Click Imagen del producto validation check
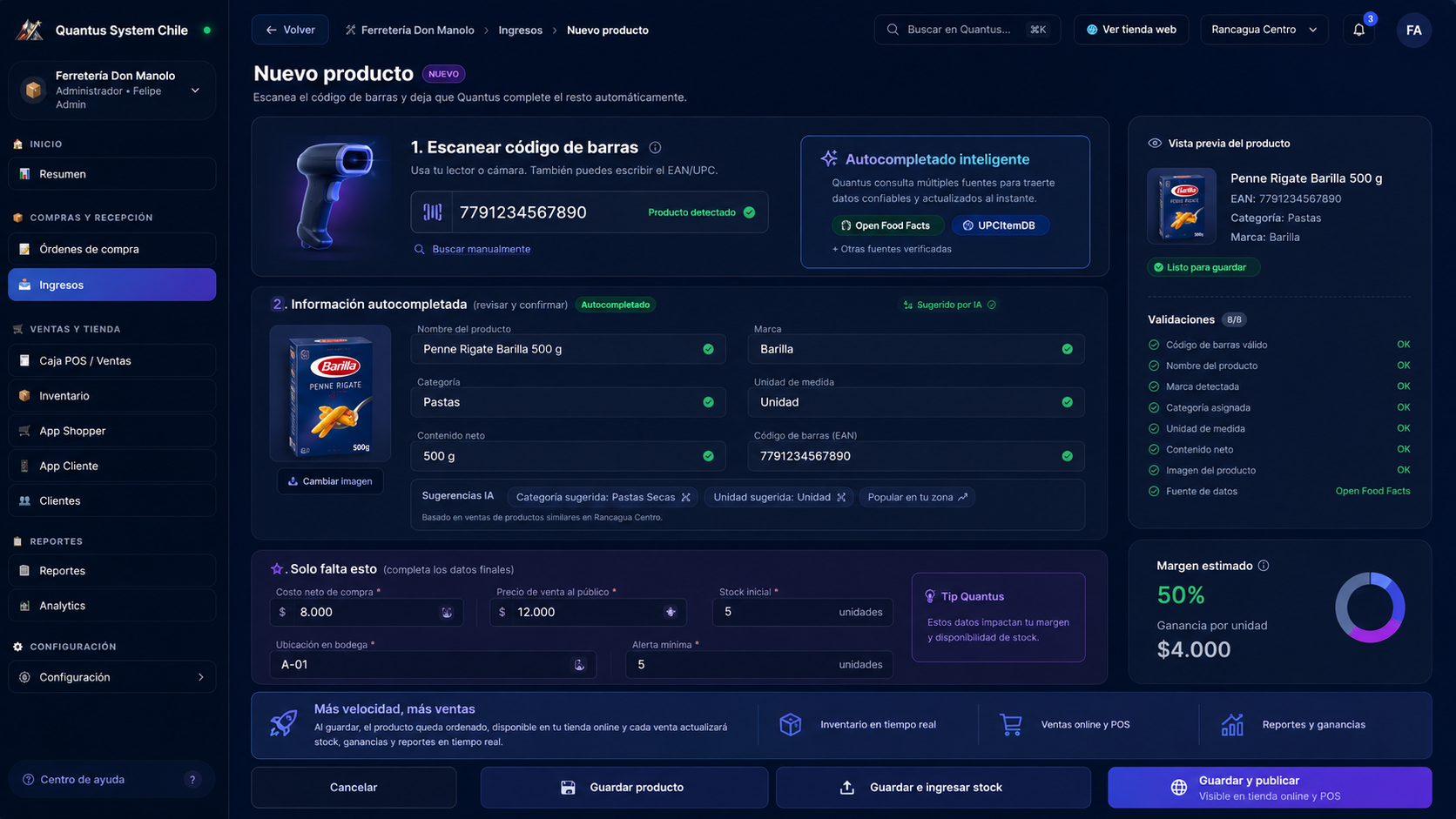Image resolution: width=1456 pixels, height=819 pixels. [x=1154, y=470]
